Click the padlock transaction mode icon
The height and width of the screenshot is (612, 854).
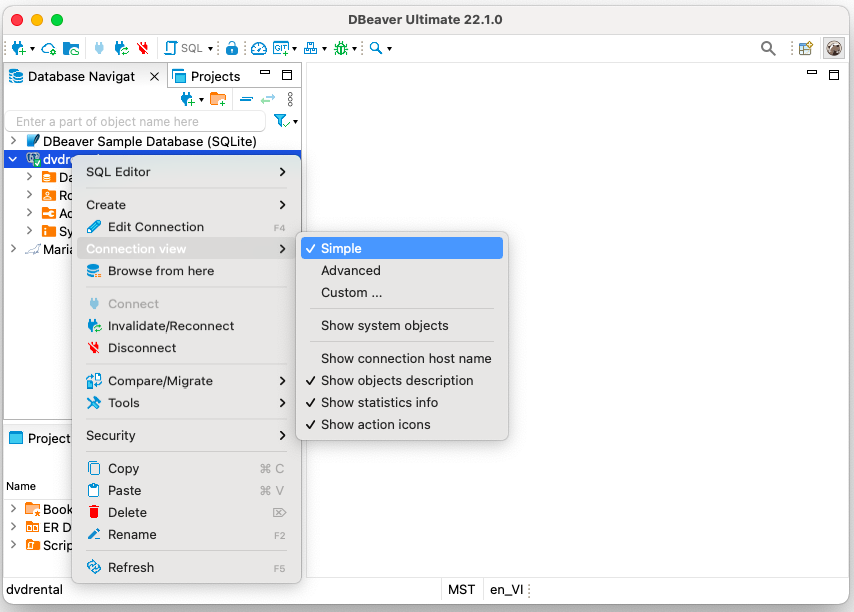coord(232,48)
